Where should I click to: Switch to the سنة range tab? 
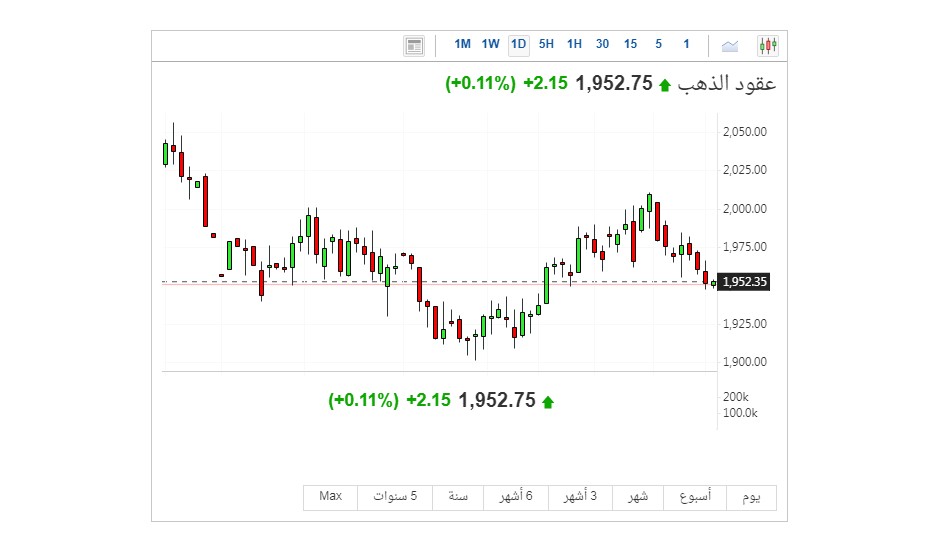pyautogui.click(x=459, y=497)
